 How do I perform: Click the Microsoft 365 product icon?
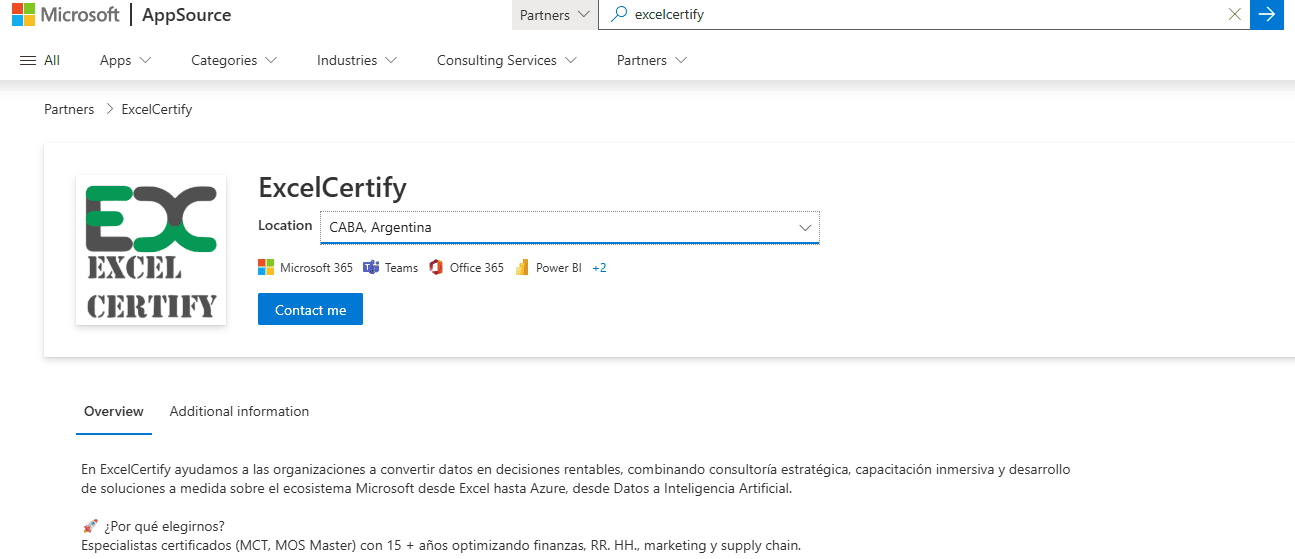(x=266, y=268)
